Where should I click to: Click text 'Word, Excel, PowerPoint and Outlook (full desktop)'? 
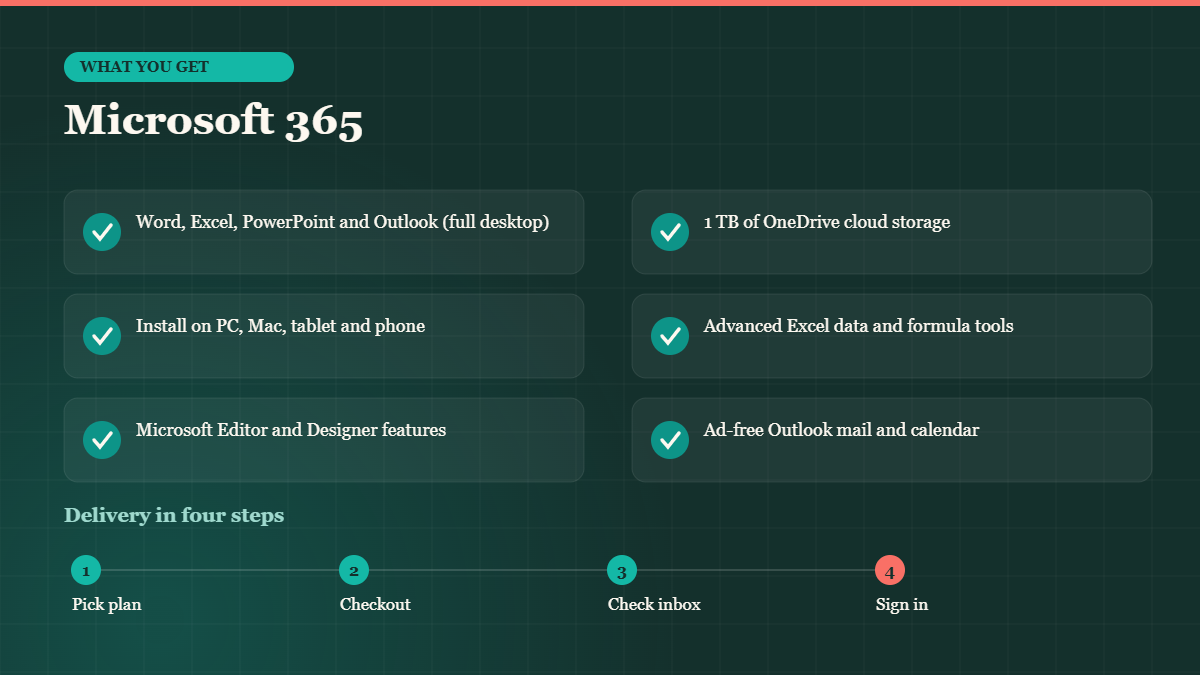point(342,222)
